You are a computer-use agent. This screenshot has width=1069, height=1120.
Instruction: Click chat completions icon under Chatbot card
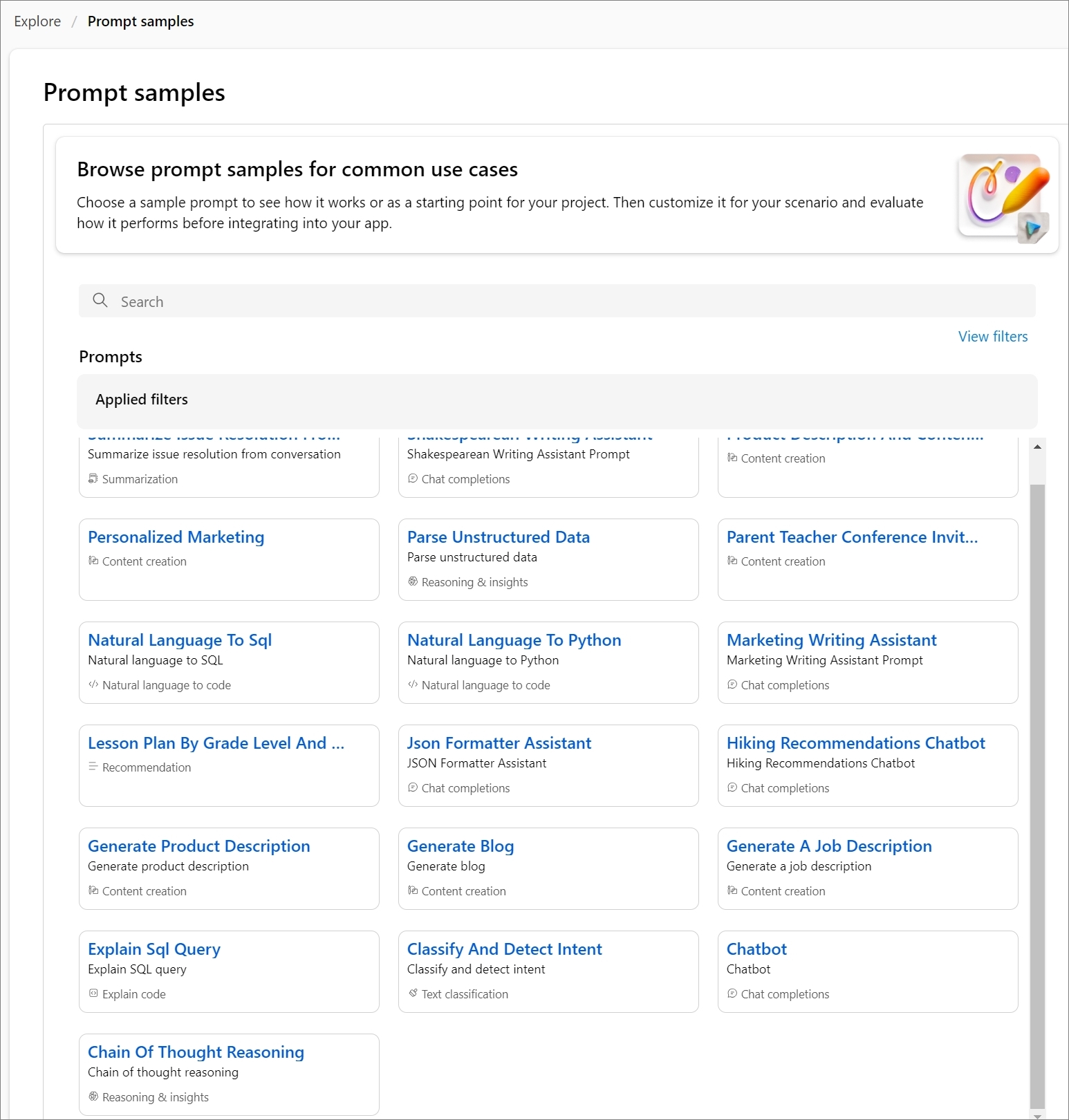(732, 993)
